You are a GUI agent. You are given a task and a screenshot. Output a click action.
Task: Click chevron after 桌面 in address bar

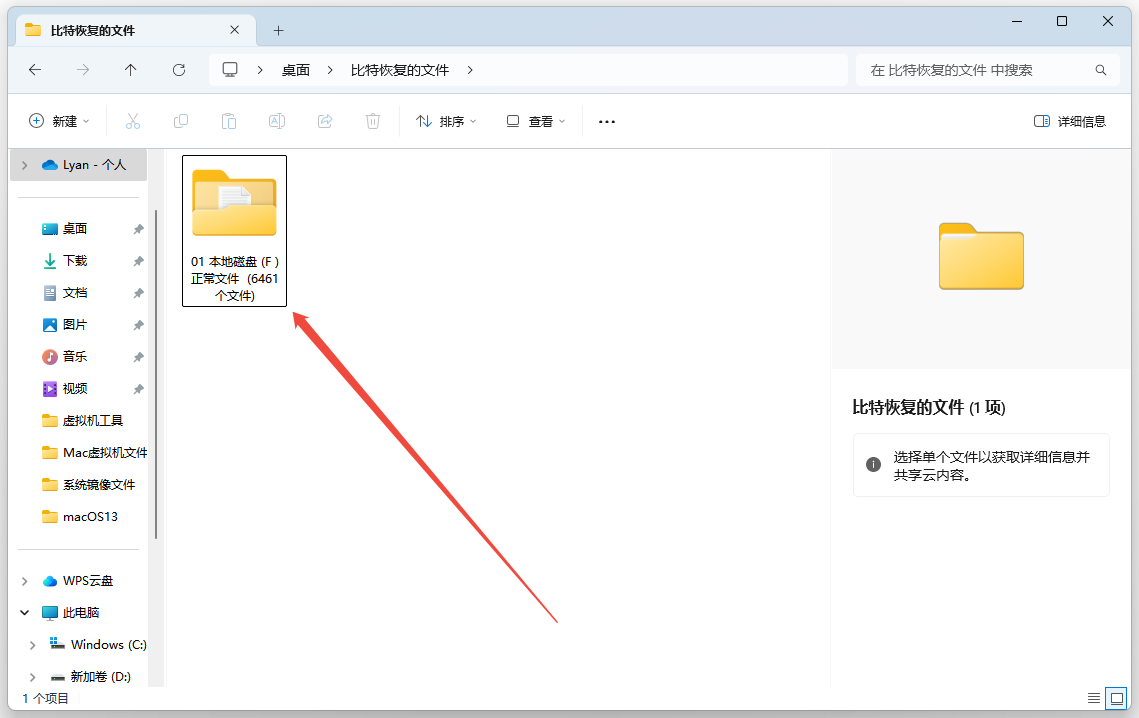pos(330,70)
